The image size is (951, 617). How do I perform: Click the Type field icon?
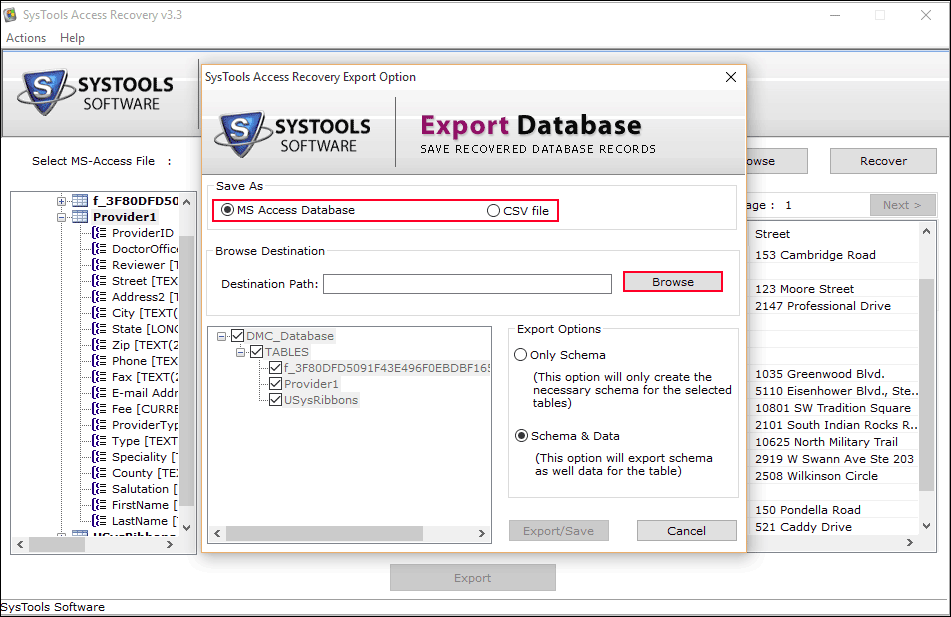click(x=99, y=441)
